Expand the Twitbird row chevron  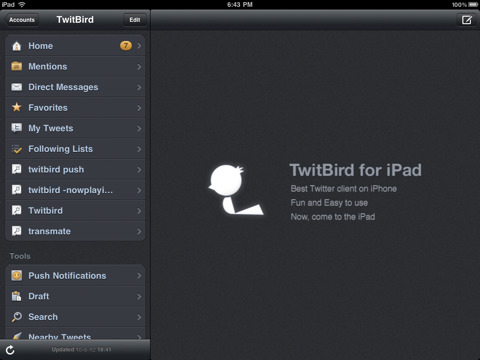tap(139, 211)
